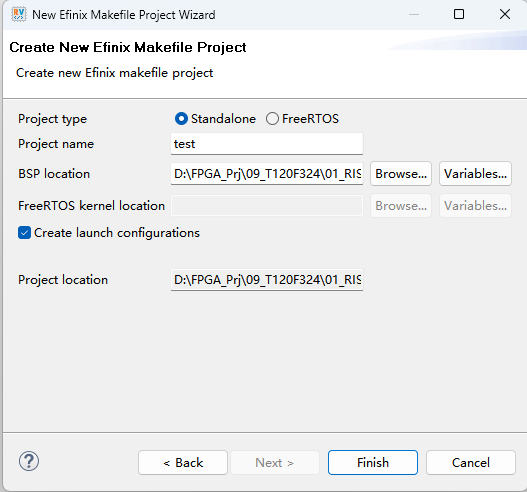Click Browse beside FreeRTOS kernel location
The image size is (527, 492).
coord(401,206)
